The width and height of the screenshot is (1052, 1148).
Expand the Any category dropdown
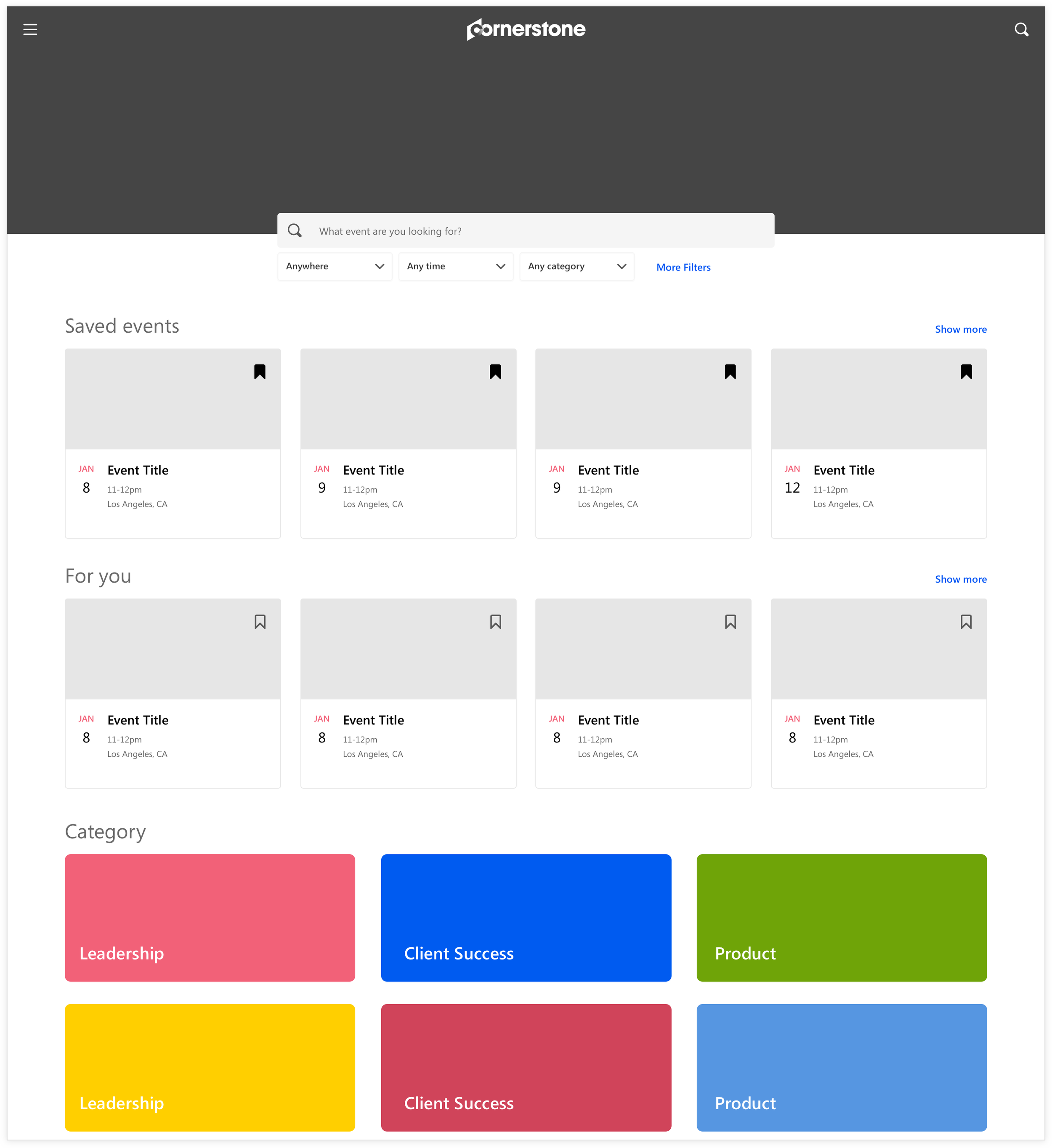coord(576,267)
